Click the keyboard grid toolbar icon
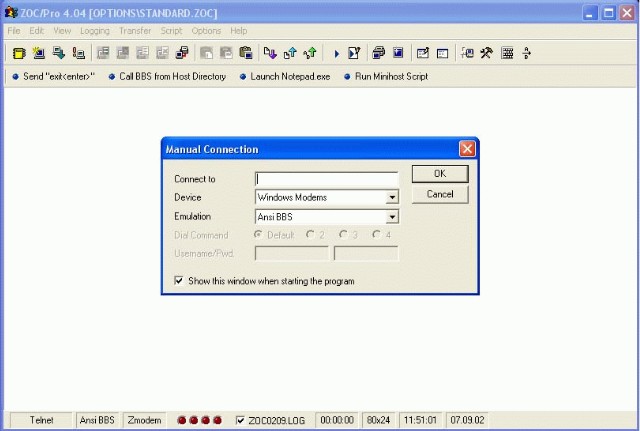640x431 pixels. (x=507, y=53)
